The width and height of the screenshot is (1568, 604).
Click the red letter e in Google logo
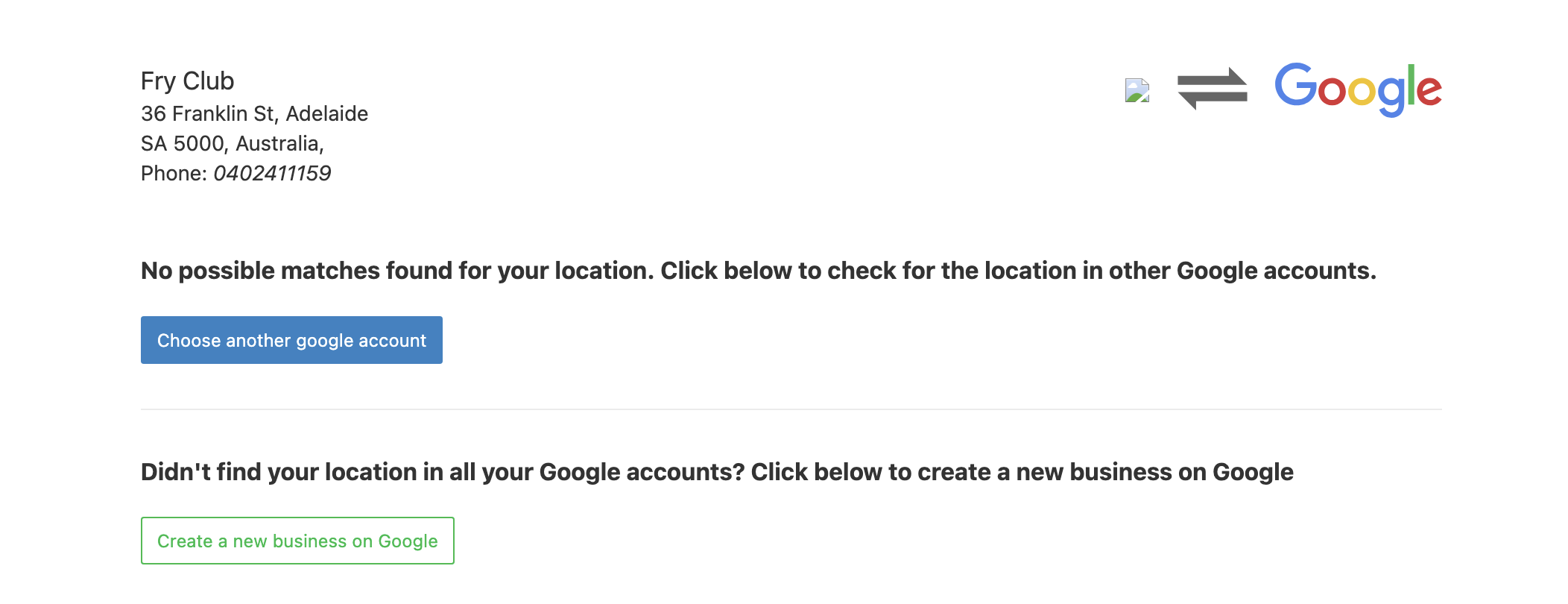pyautogui.click(x=1429, y=90)
